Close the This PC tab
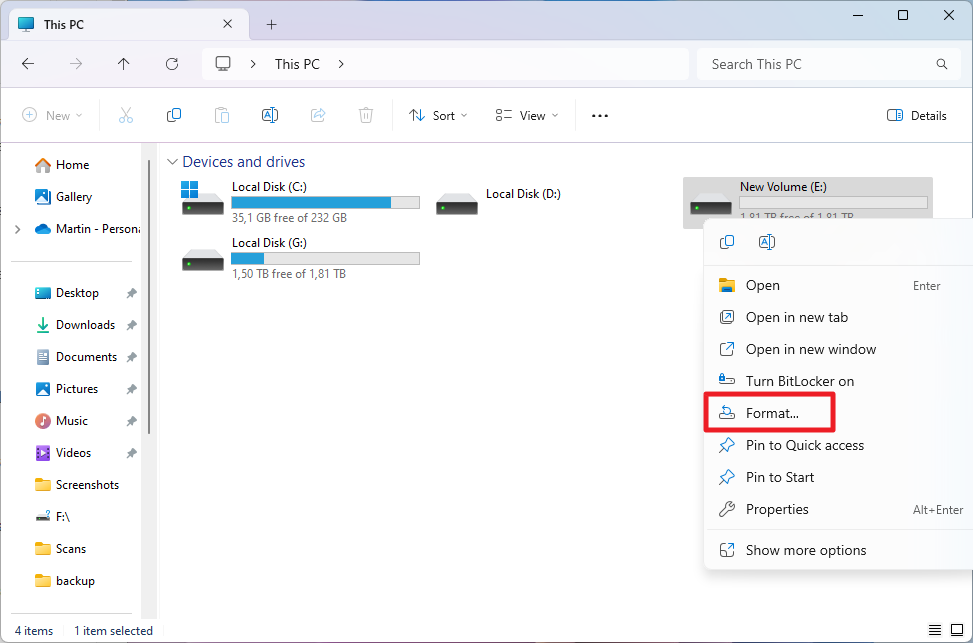The image size is (973, 643). pos(228,24)
